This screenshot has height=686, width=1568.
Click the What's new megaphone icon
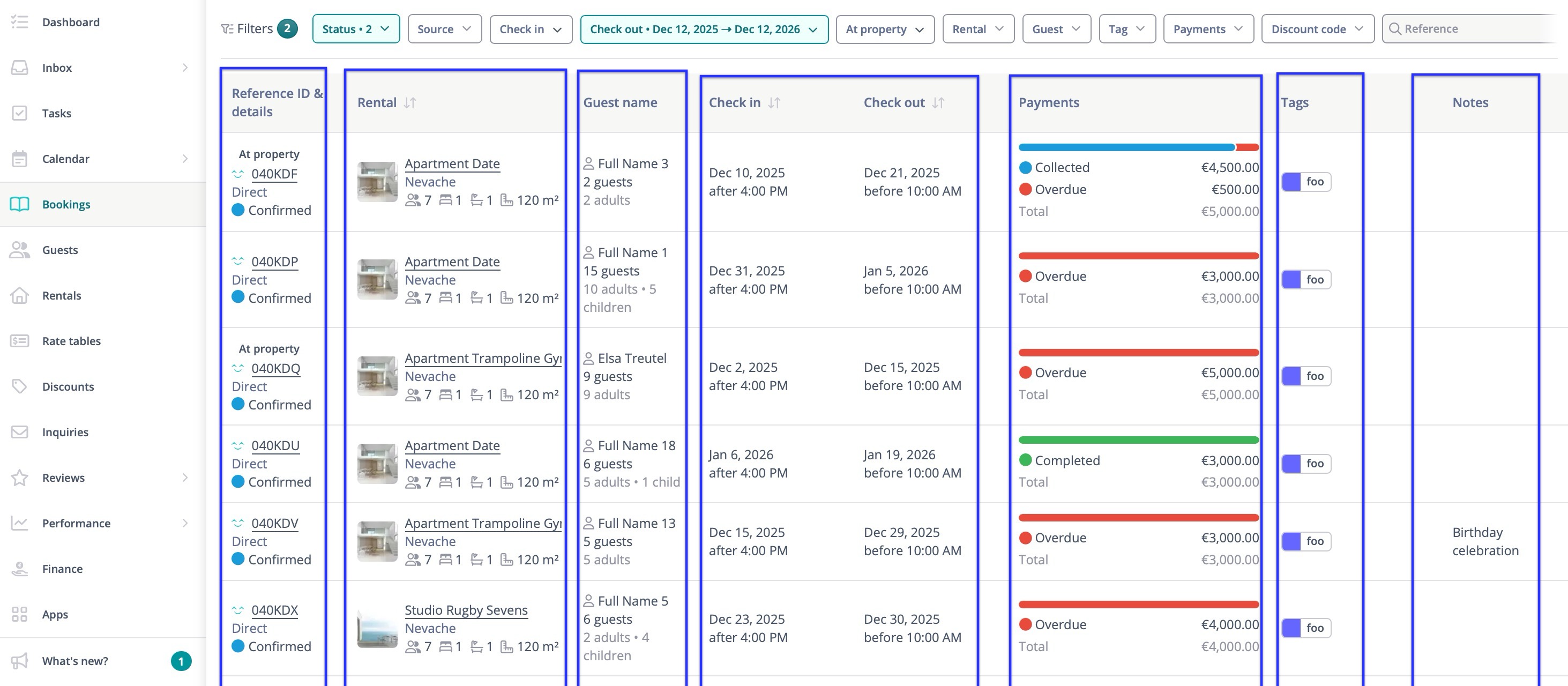[19, 661]
